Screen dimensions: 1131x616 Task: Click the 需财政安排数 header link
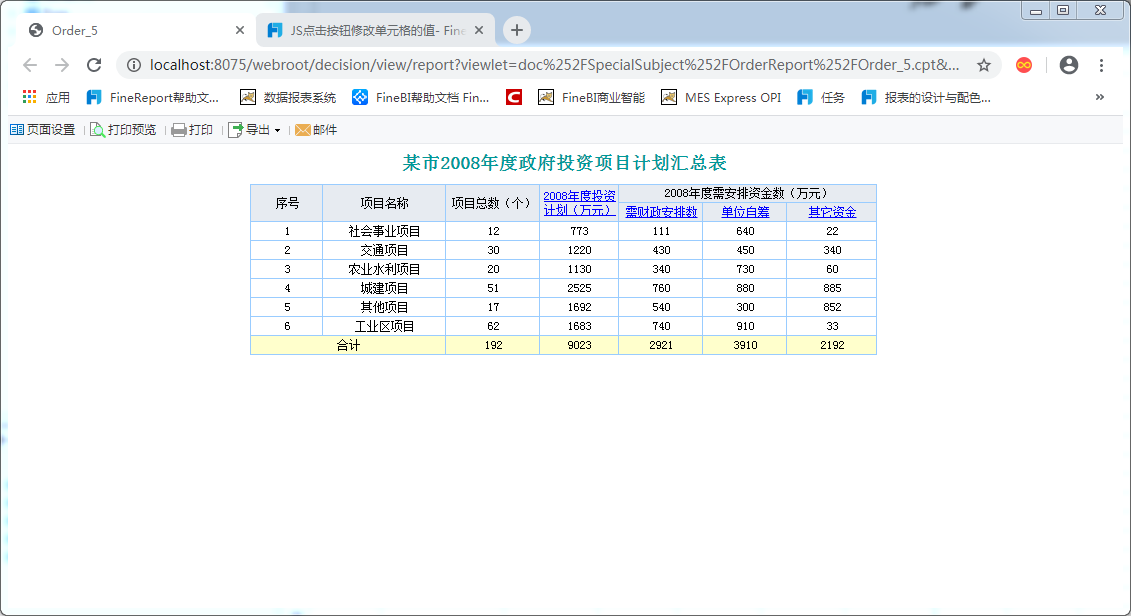tap(661, 212)
